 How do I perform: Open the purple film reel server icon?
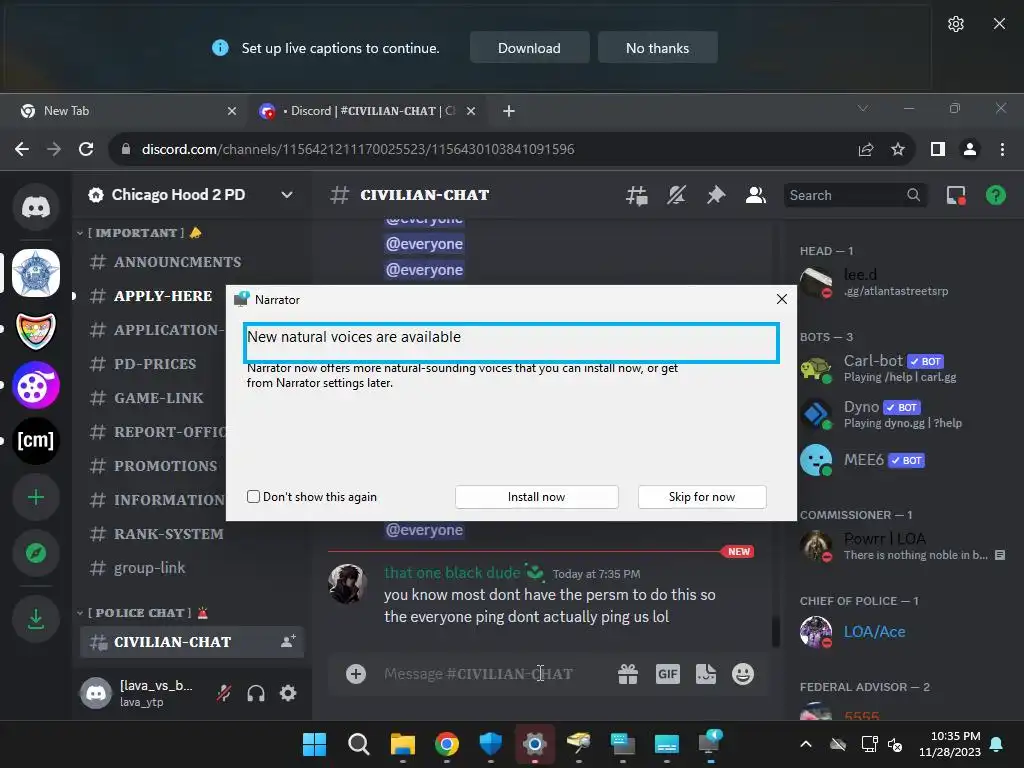pyautogui.click(x=36, y=385)
